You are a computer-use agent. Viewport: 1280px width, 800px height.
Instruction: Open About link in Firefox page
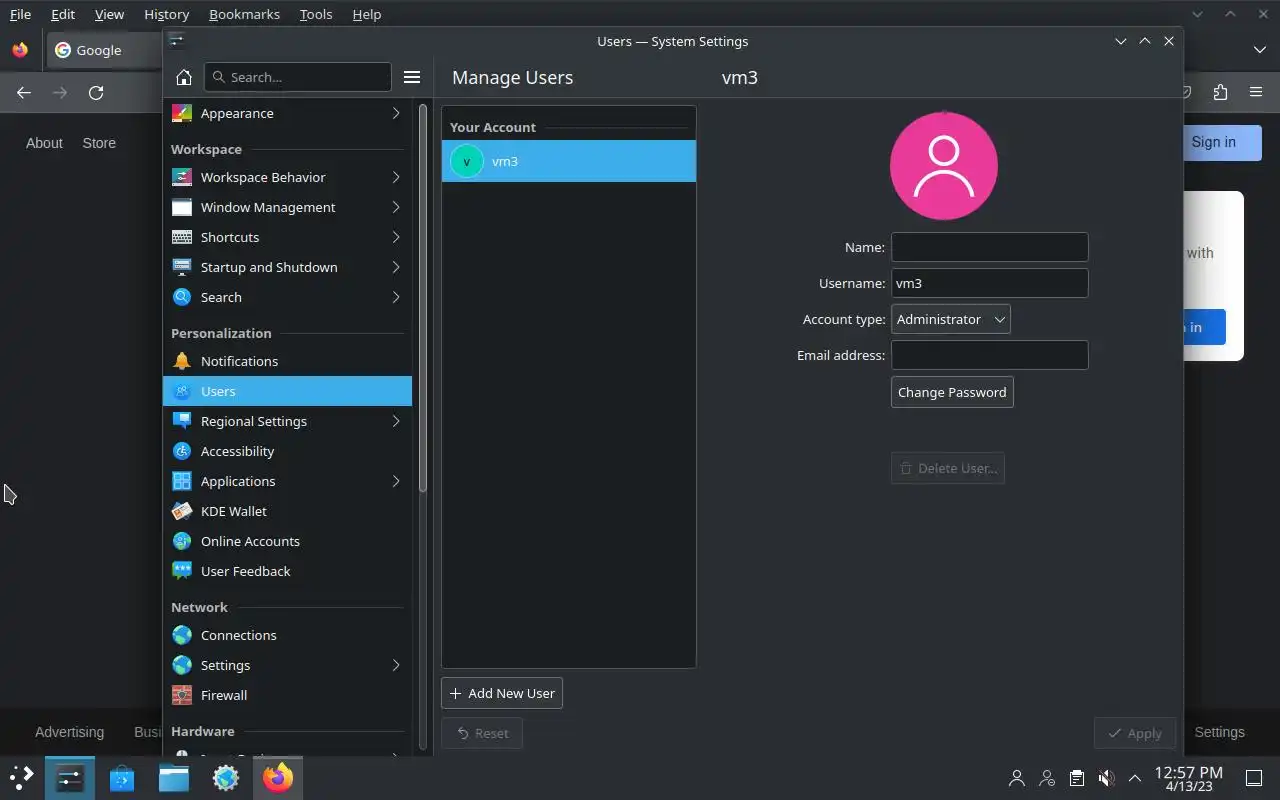(44, 143)
